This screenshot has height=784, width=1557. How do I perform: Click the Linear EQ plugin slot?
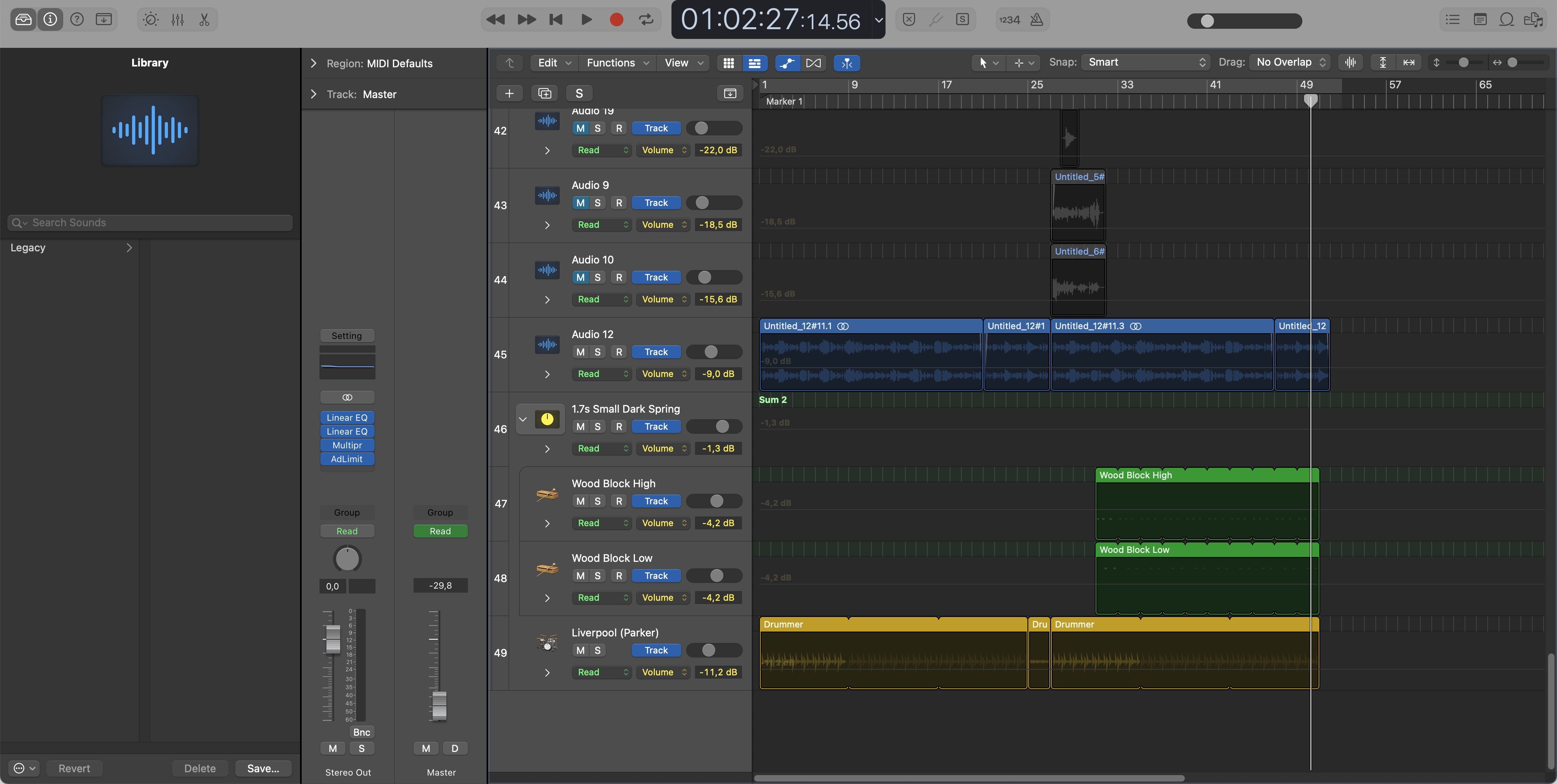pos(347,418)
